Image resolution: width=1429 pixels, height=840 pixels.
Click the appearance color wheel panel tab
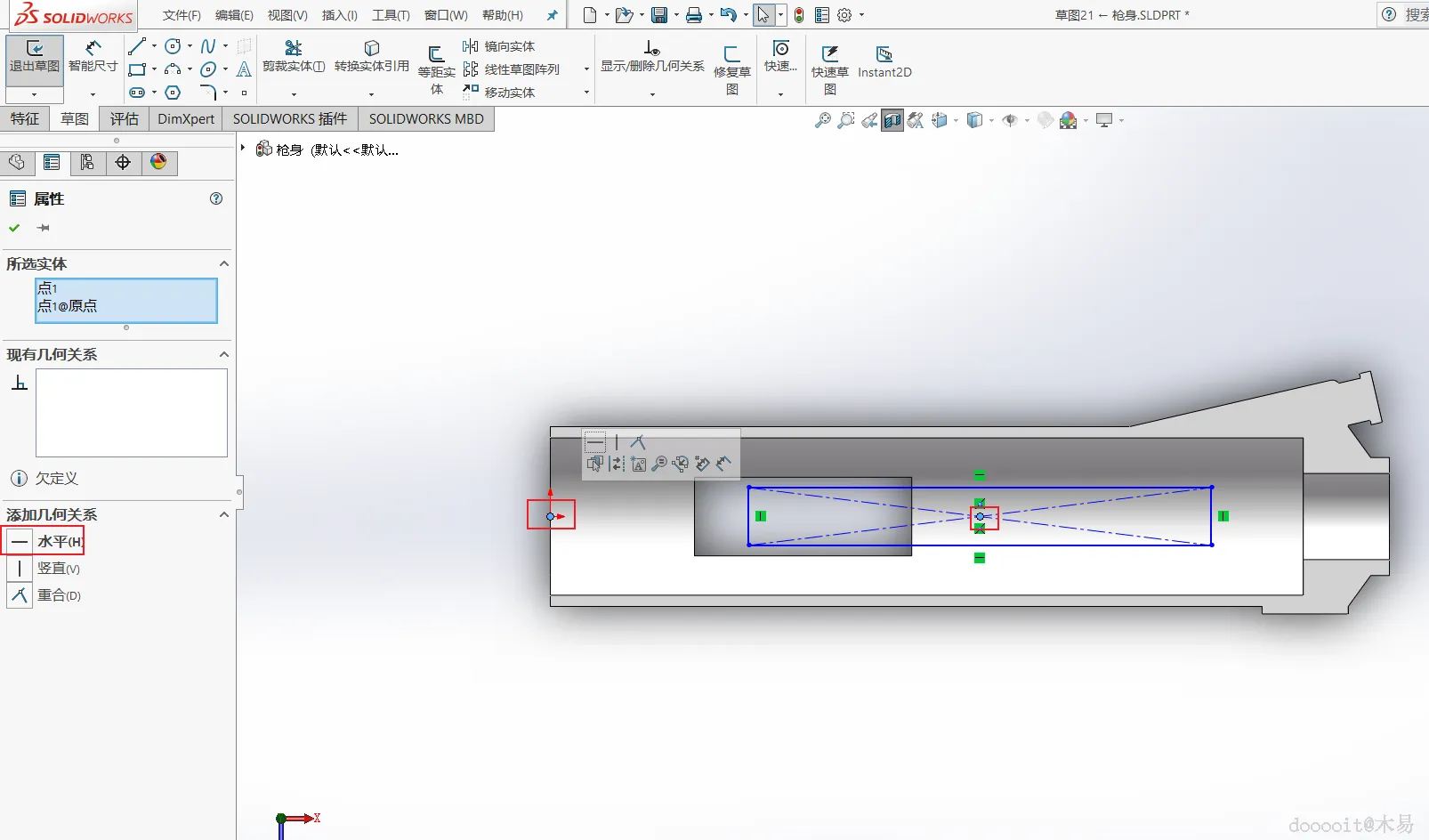click(158, 162)
